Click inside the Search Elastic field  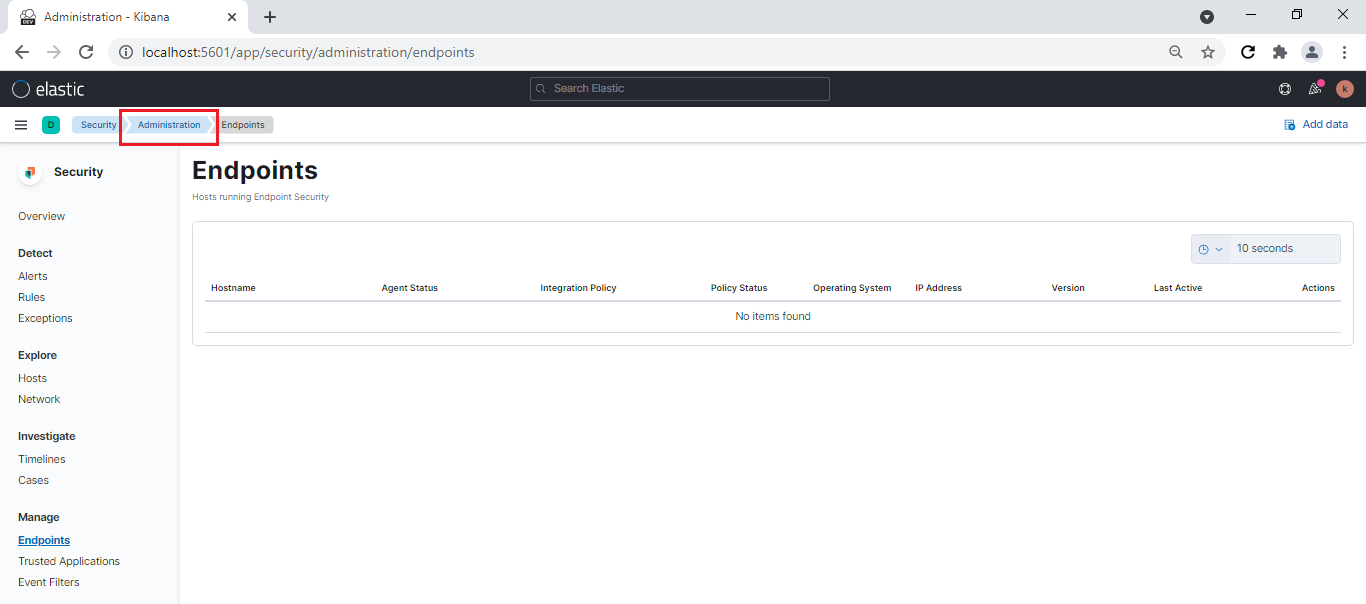point(679,89)
